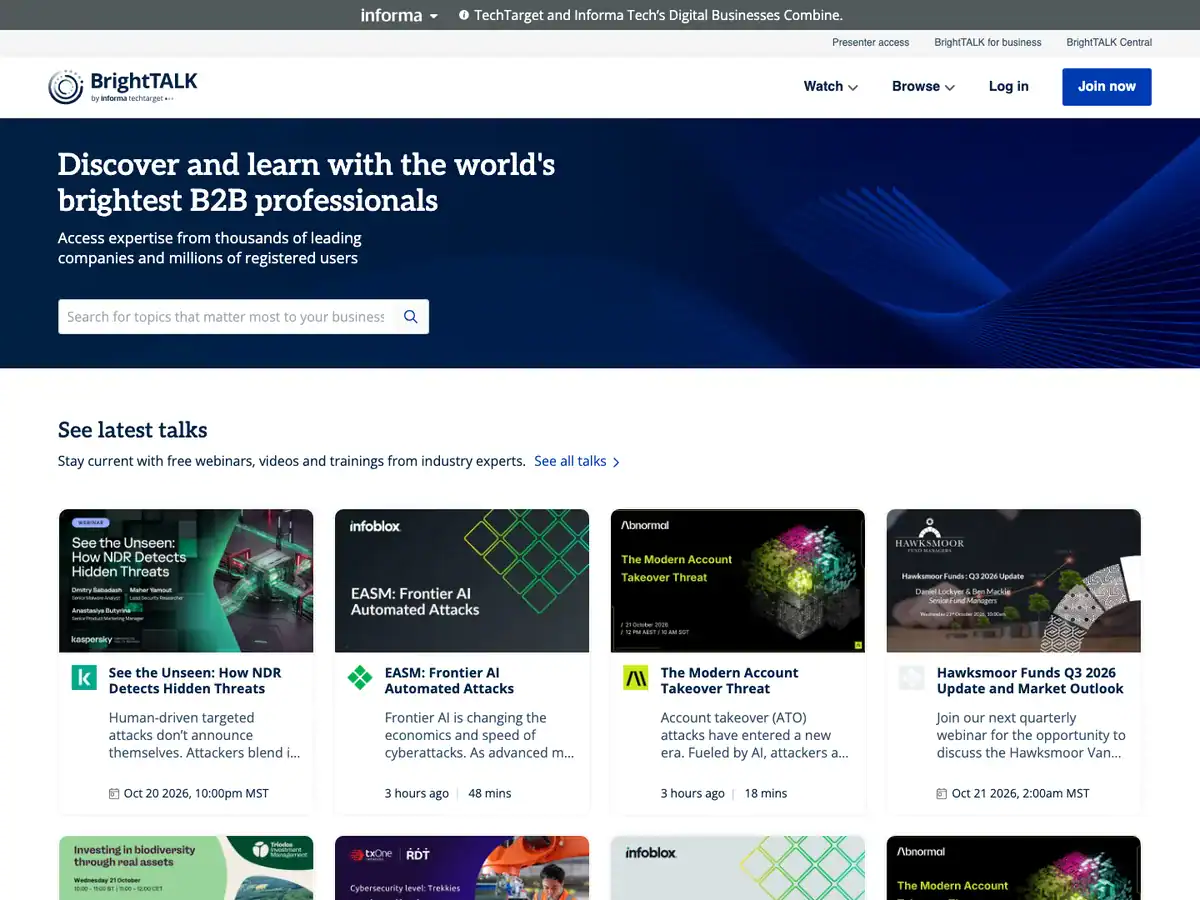Click the Infoblox green diamond channel icon
Image resolution: width=1200 pixels, height=900 pixels.
360,678
